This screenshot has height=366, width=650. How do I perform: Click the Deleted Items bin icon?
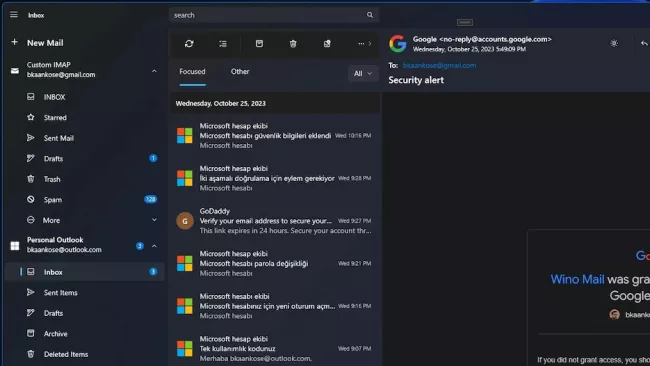point(31,354)
